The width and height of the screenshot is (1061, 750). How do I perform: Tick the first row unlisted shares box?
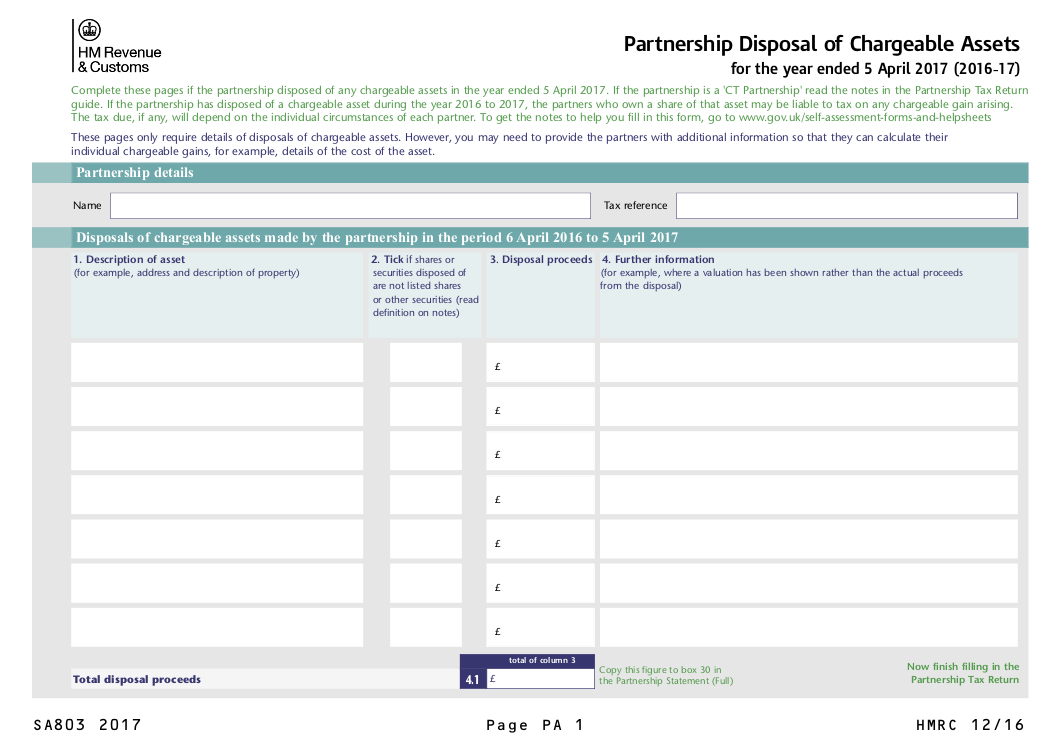click(426, 363)
